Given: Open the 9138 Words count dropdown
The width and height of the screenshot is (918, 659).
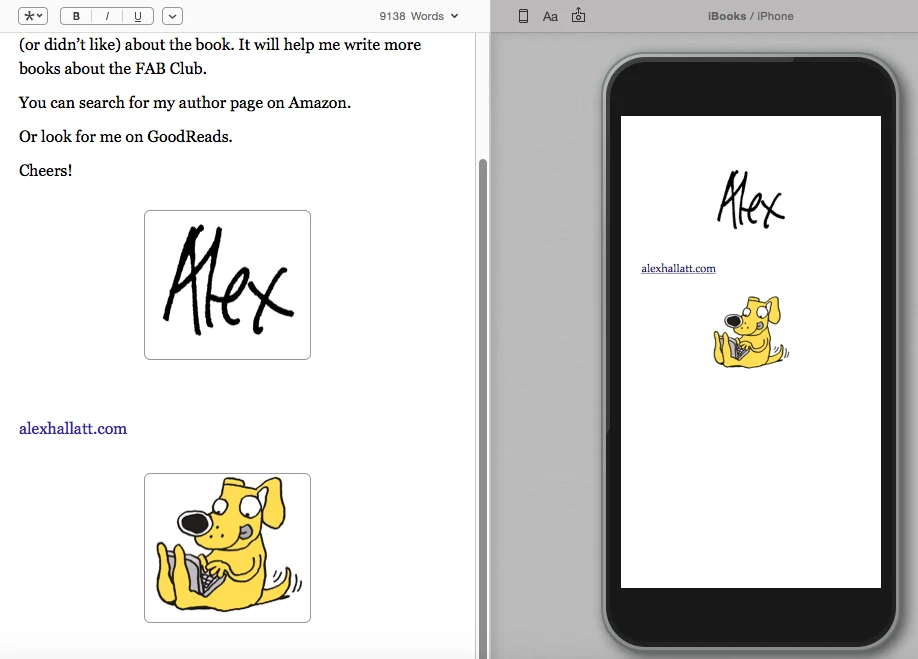Looking at the screenshot, I should 417,15.
